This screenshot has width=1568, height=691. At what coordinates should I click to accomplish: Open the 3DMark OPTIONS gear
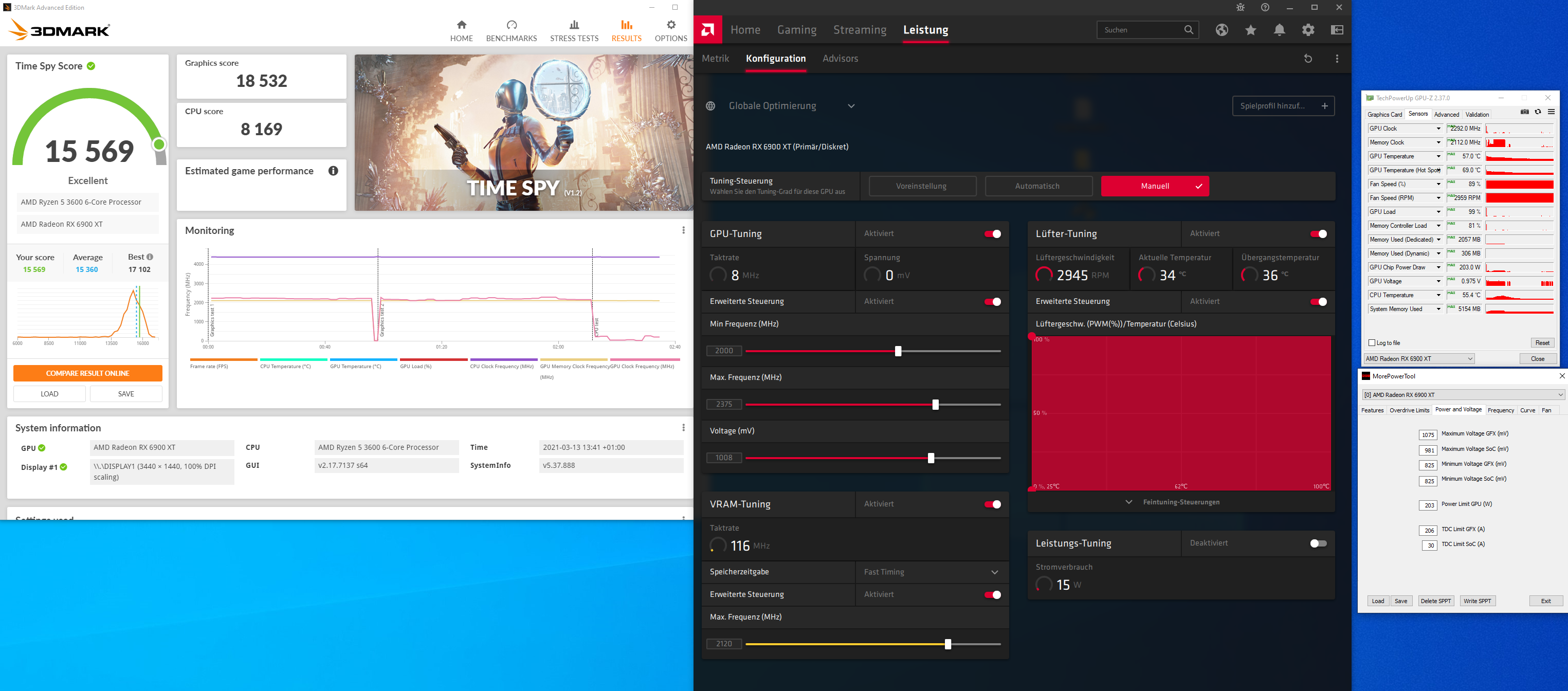click(x=671, y=30)
